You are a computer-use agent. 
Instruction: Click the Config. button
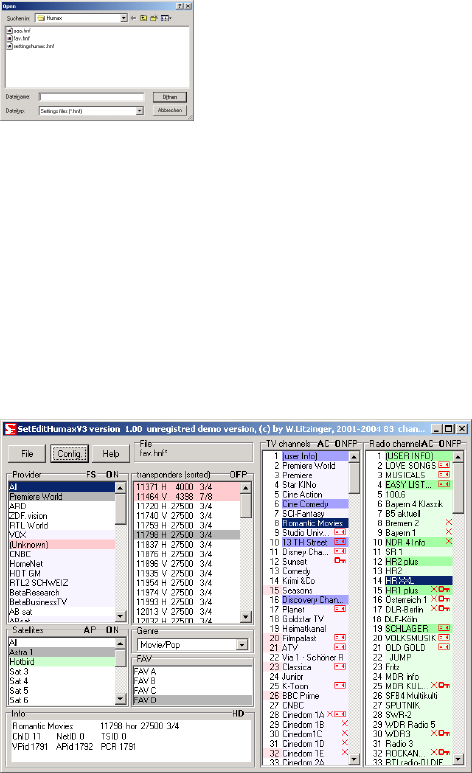tap(69, 454)
